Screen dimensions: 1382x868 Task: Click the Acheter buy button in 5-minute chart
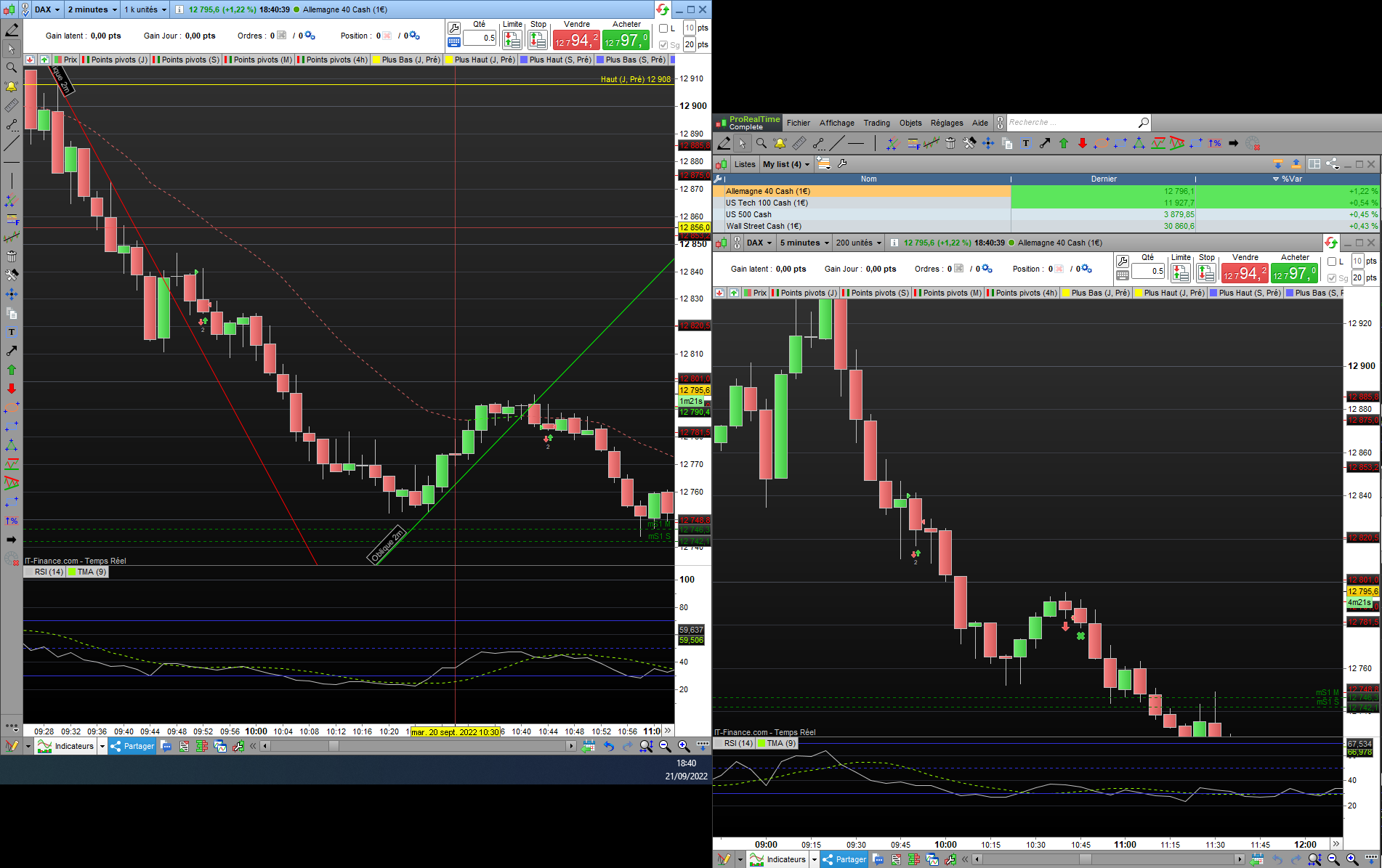point(1294,273)
